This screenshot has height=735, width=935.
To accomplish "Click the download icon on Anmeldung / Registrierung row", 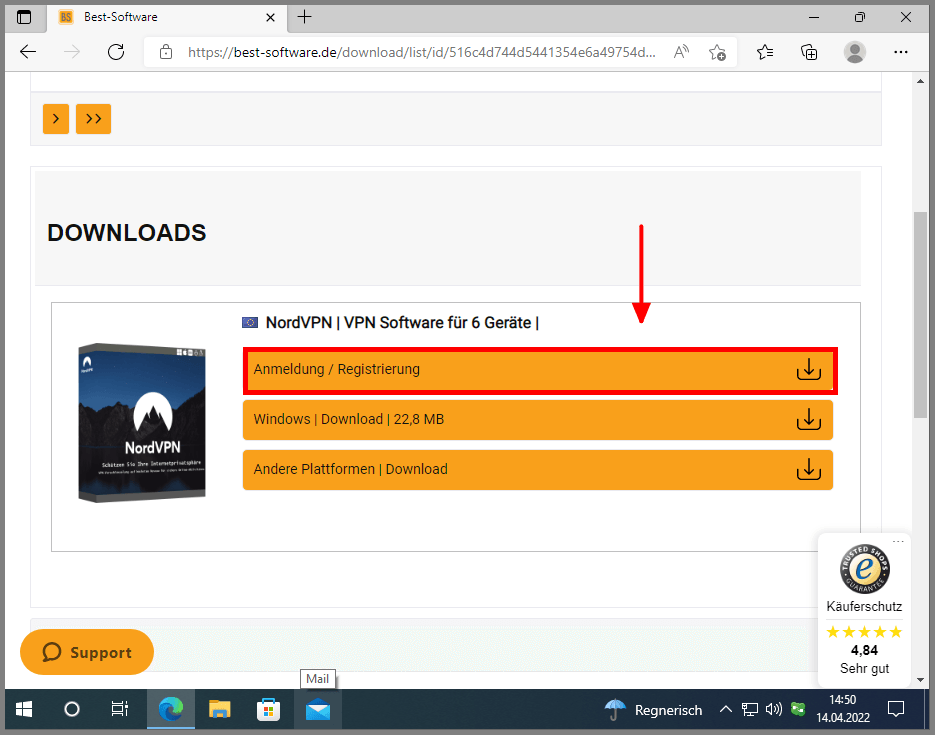I will coord(808,368).
